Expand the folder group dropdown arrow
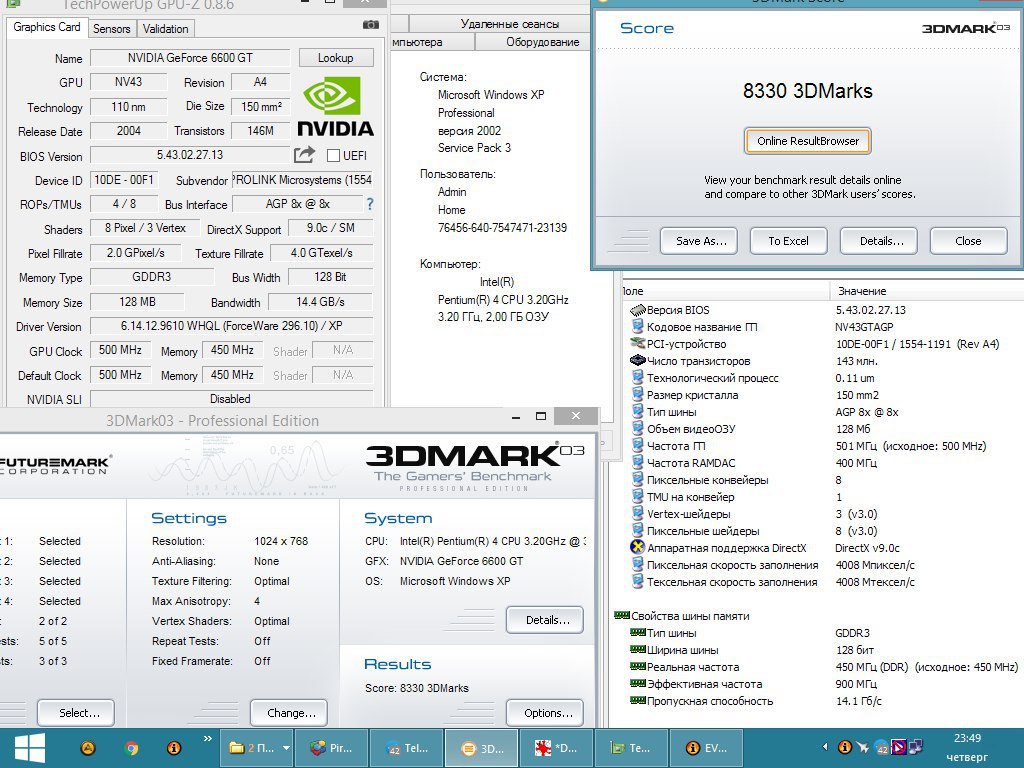1024x768 pixels. (285, 748)
